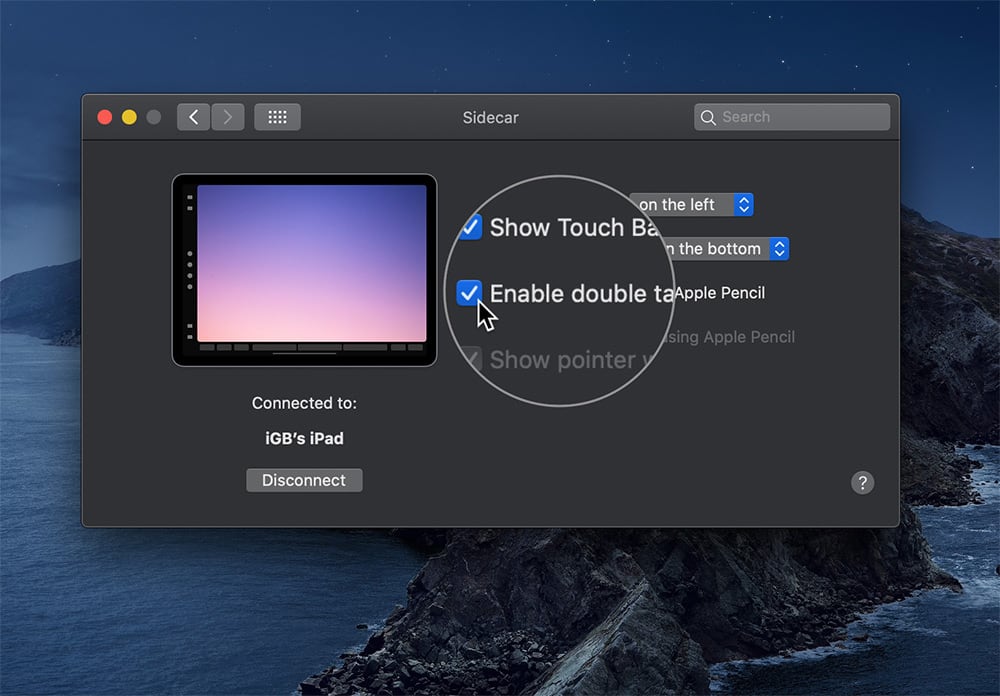Viewport: 1000px width, 696px height.
Task: Minimize the Sidecar preferences window
Action: pyautogui.click(x=129, y=116)
